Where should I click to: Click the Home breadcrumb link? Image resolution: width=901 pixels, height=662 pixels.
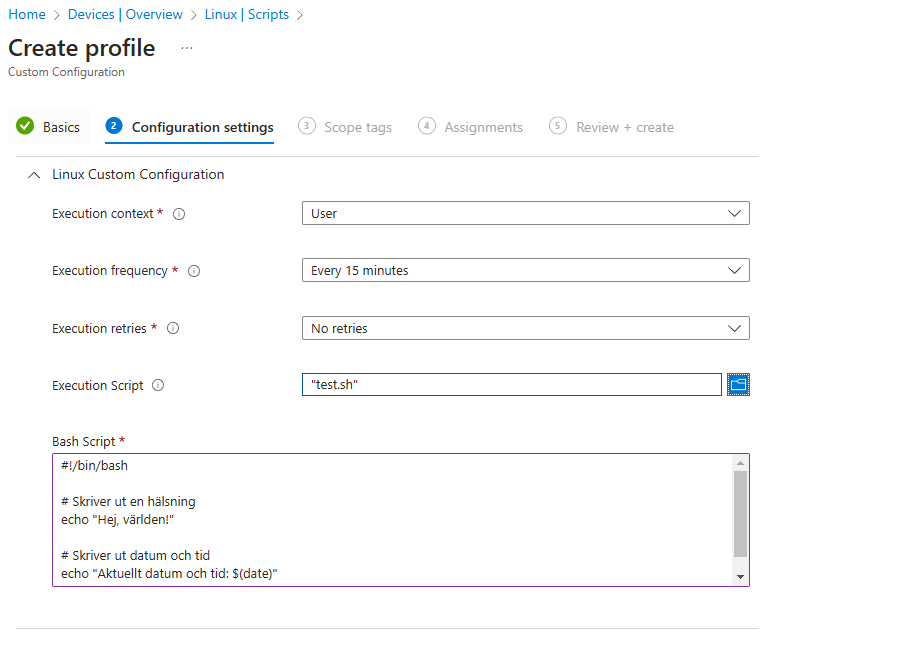(x=27, y=15)
